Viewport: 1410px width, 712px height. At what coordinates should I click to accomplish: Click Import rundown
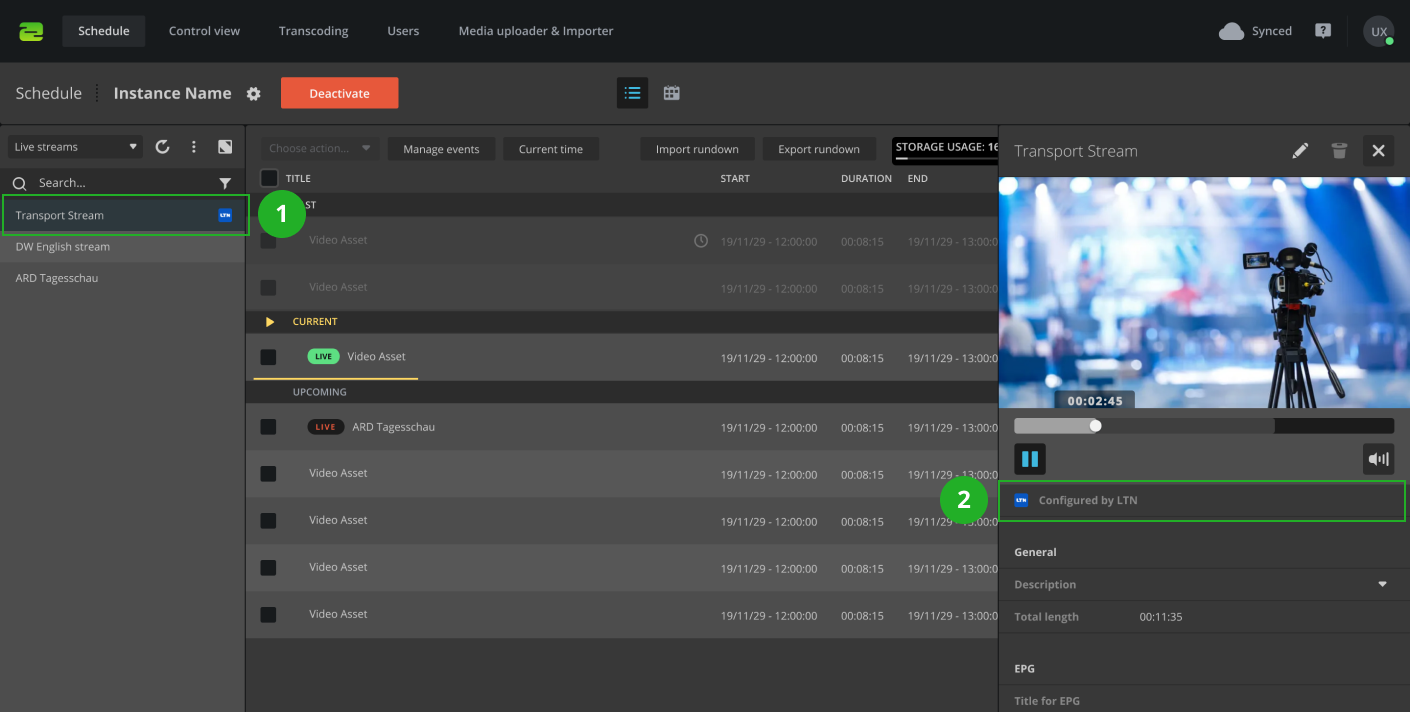pos(697,148)
